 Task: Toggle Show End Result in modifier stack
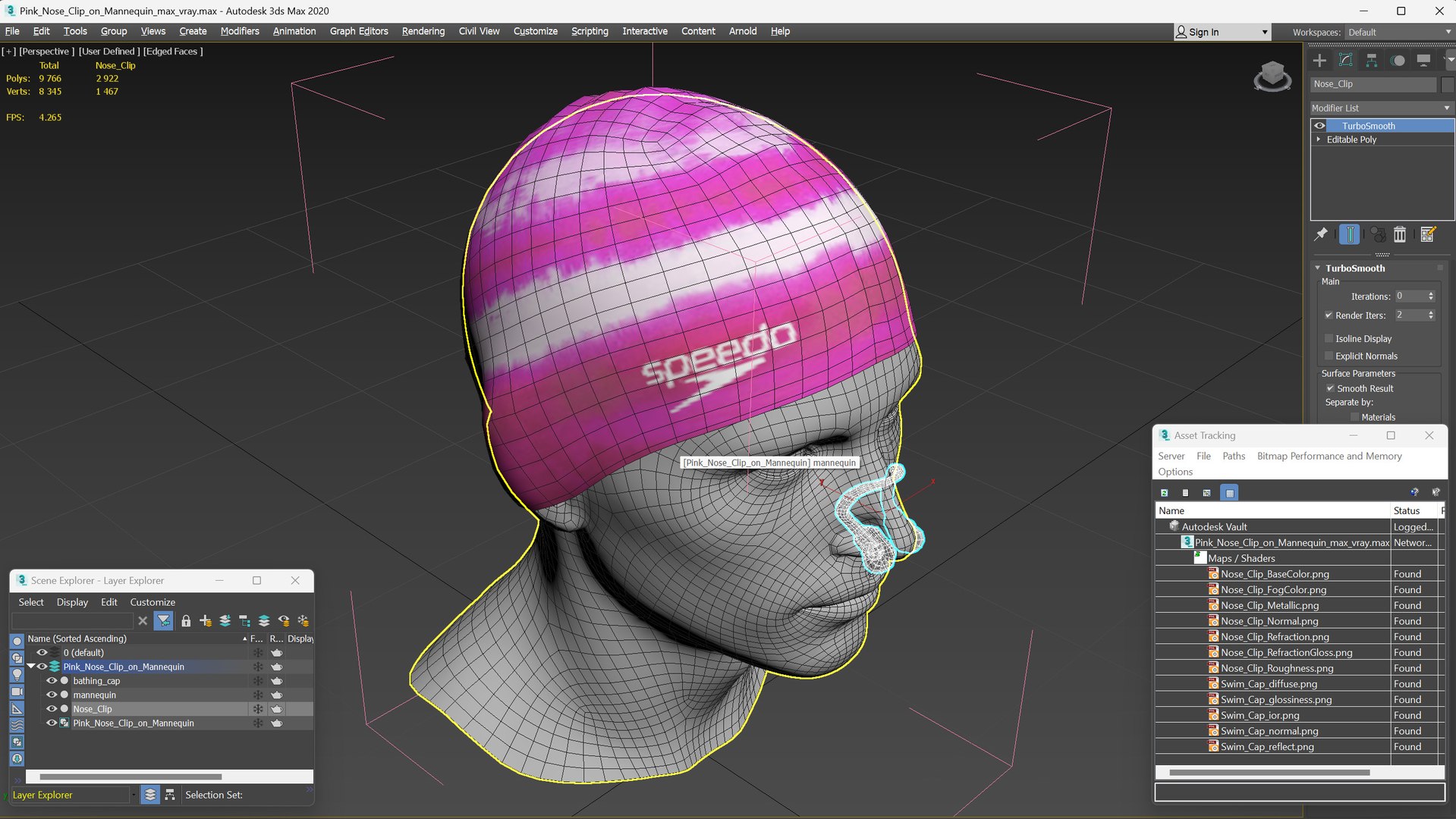click(x=1349, y=234)
